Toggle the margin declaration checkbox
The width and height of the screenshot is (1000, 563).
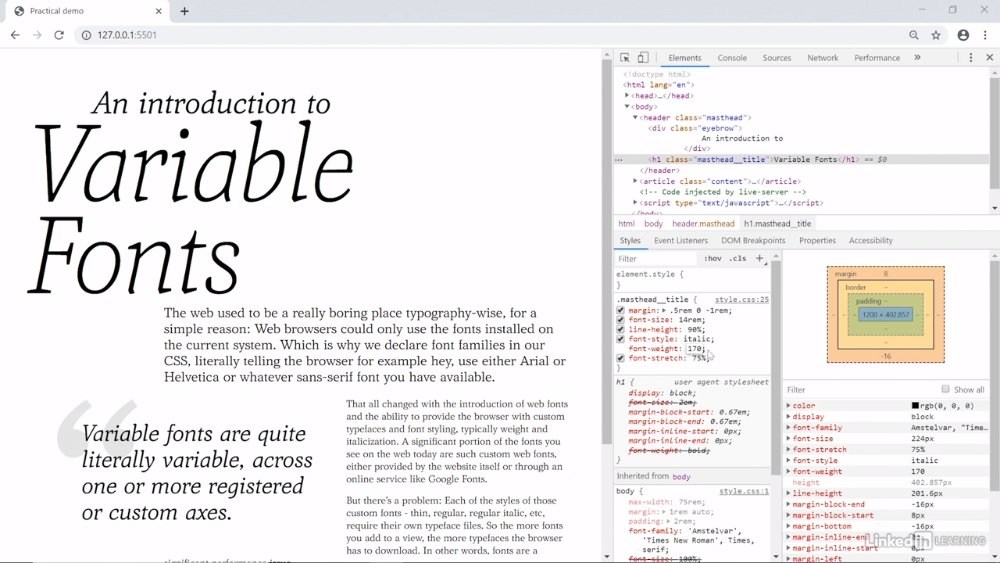(621, 311)
